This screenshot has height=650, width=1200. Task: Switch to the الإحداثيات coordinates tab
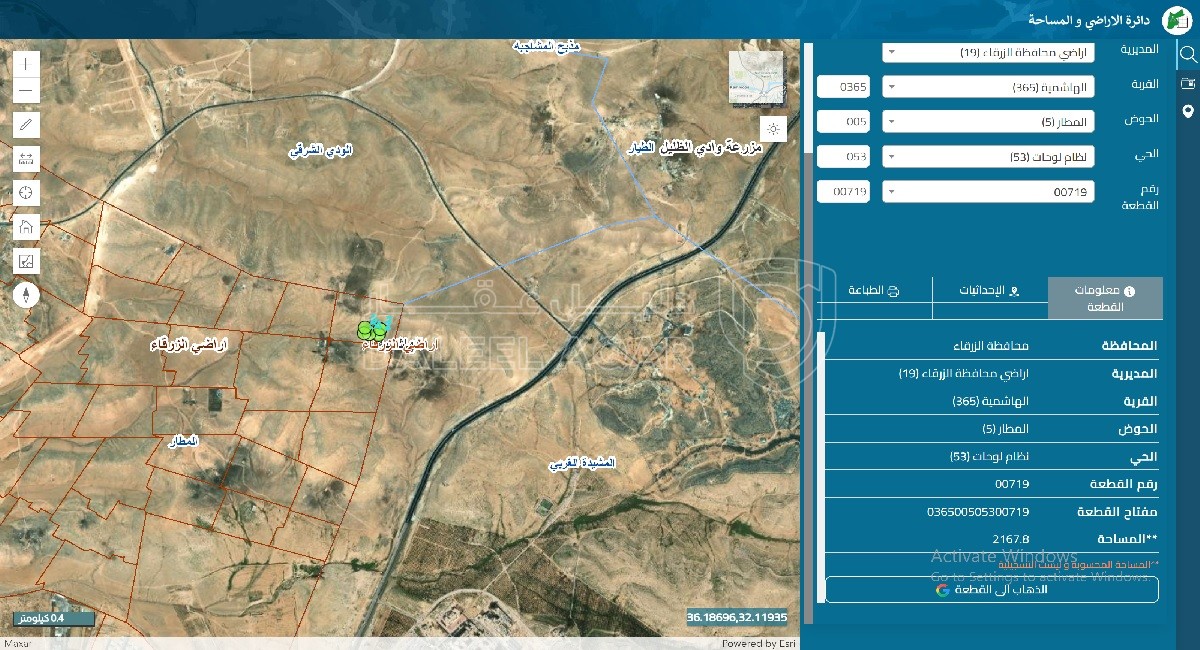click(990, 291)
